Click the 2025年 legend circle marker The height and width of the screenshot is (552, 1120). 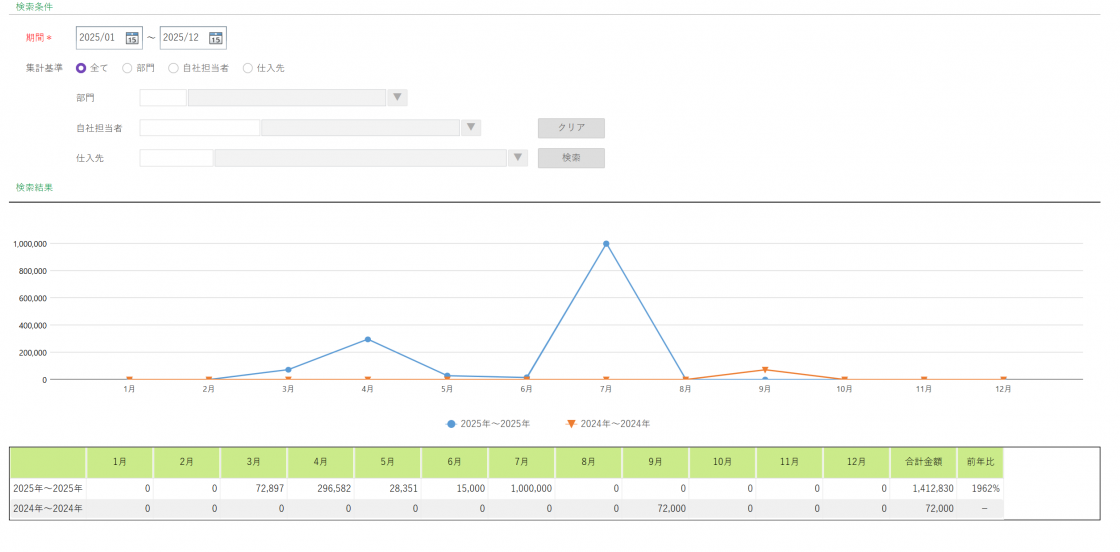(452, 424)
